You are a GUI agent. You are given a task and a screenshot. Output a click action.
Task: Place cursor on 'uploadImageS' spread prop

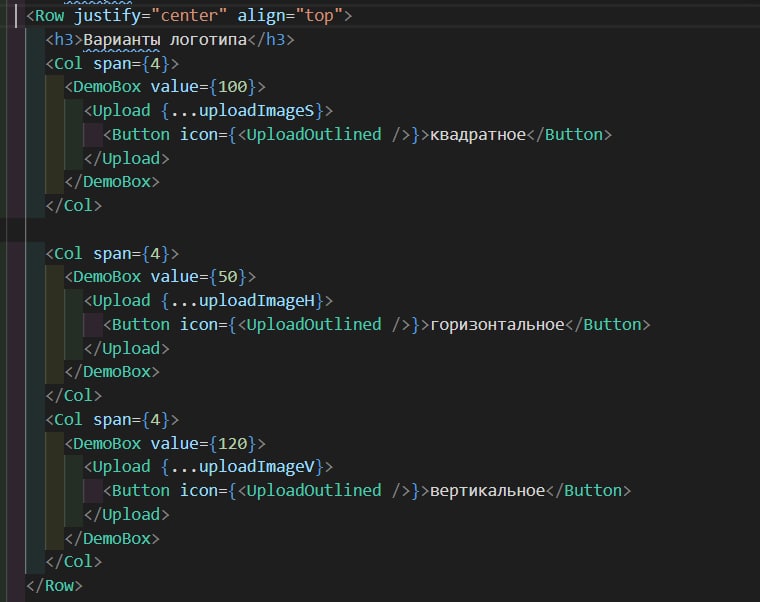click(x=257, y=111)
